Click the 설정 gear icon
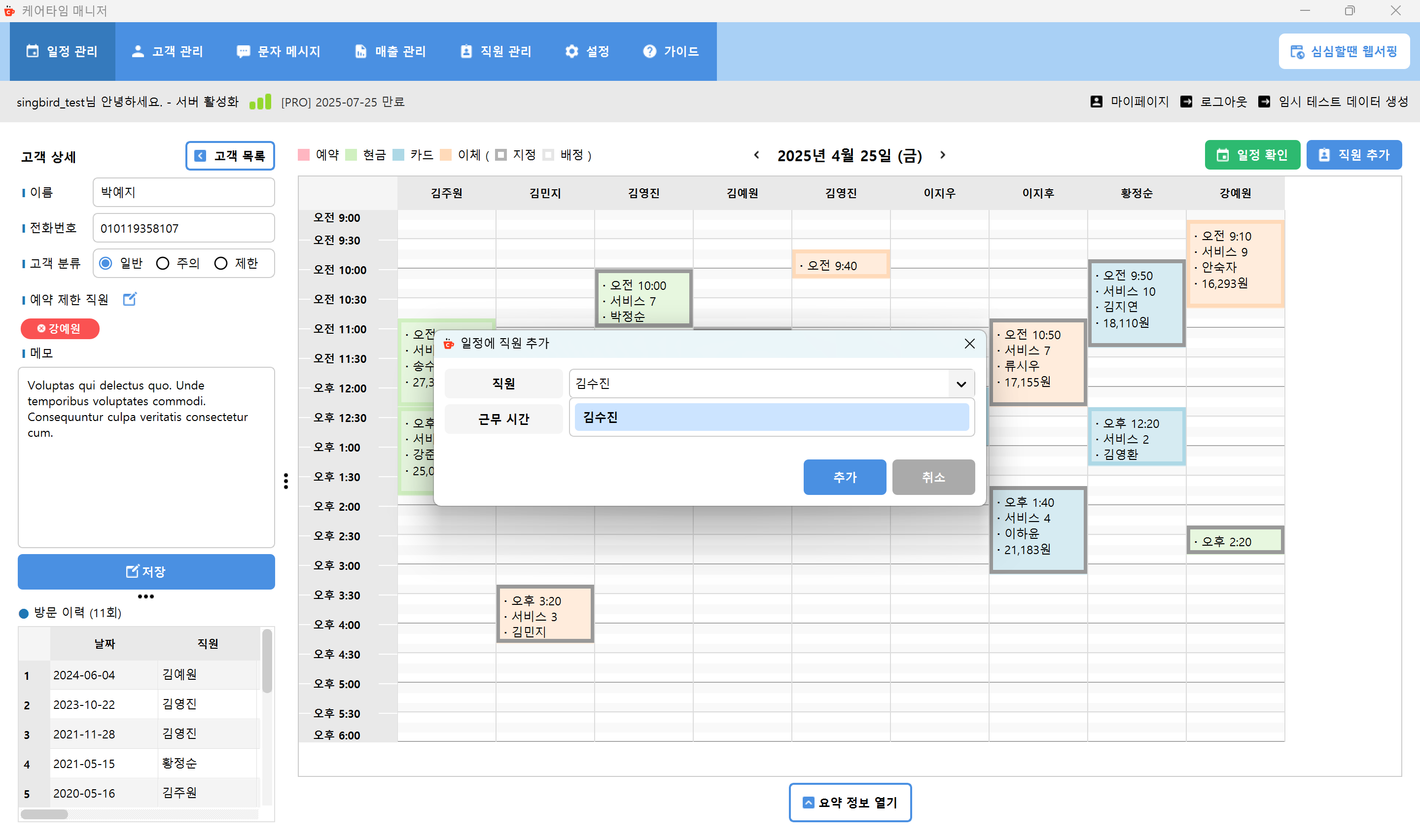Image resolution: width=1420 pixels, height=840 pixels. pyautogui.click(x=571, y=51)
